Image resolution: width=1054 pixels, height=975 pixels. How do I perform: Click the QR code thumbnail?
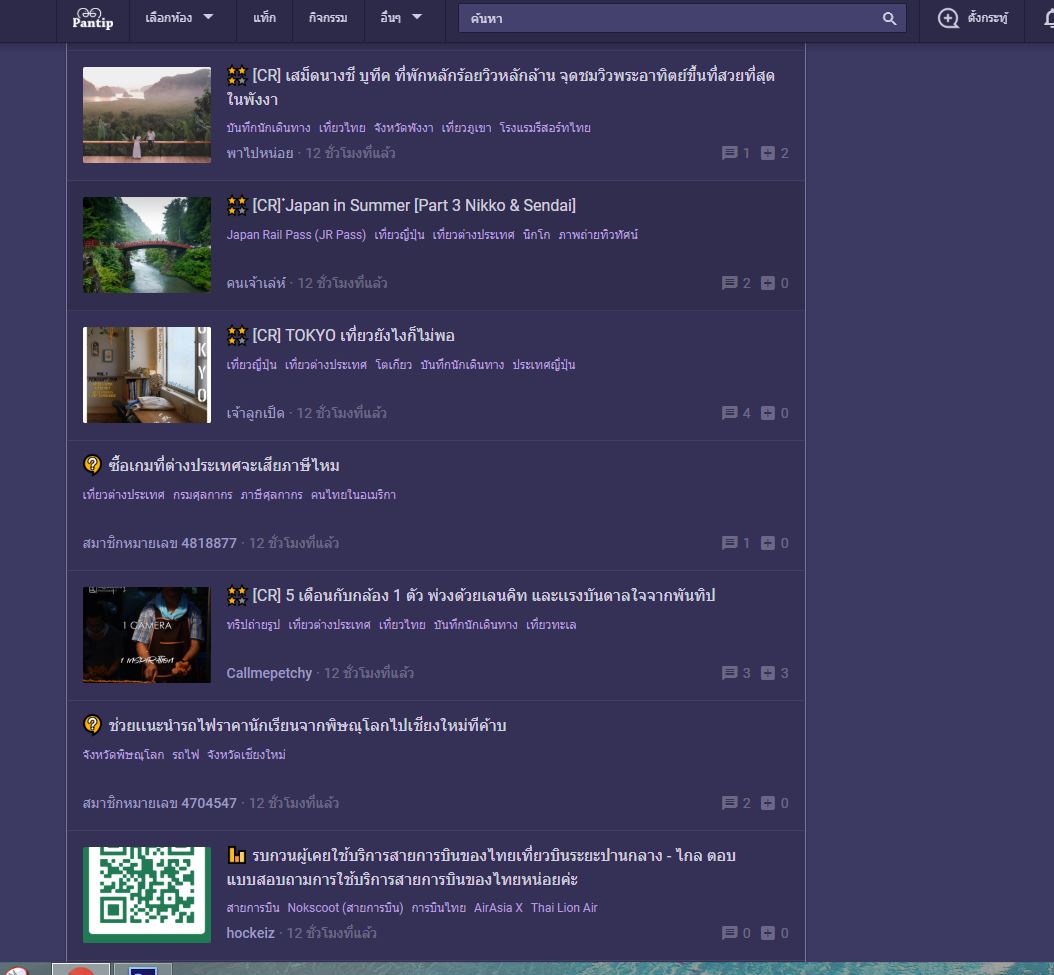[x=147, y=894]
